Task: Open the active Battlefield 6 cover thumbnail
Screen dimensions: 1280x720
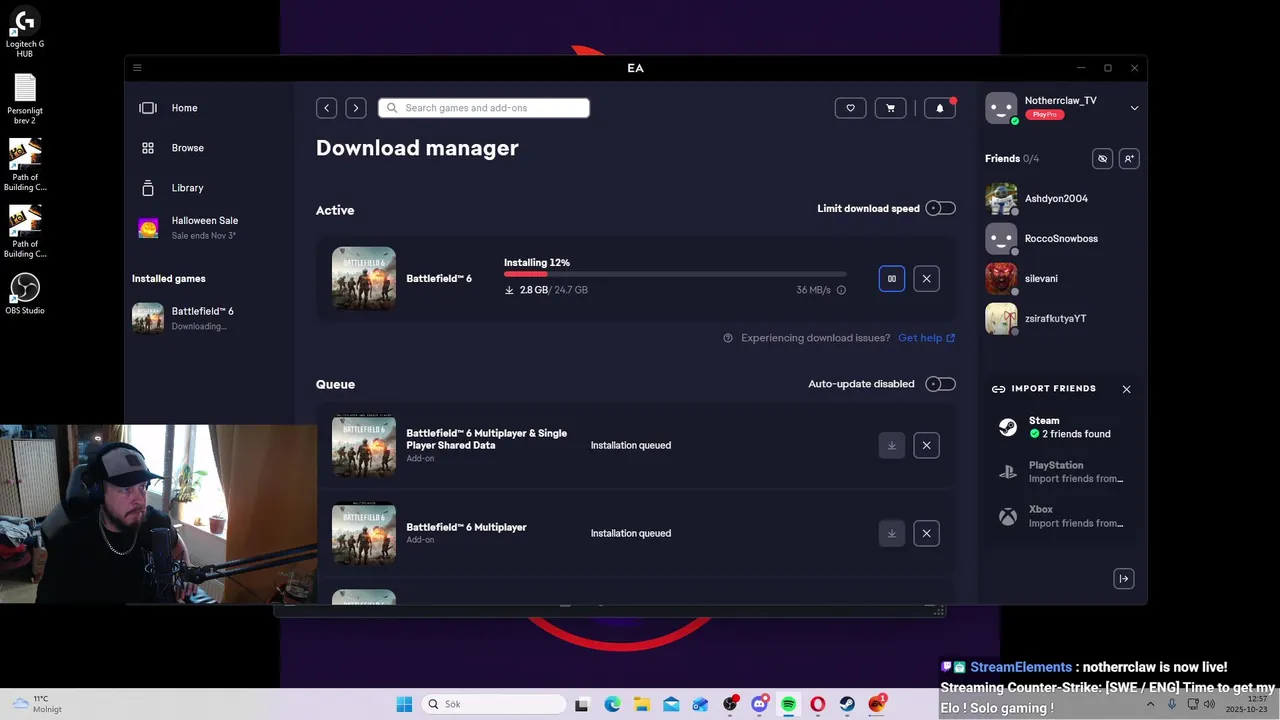Action: point(364,279)
